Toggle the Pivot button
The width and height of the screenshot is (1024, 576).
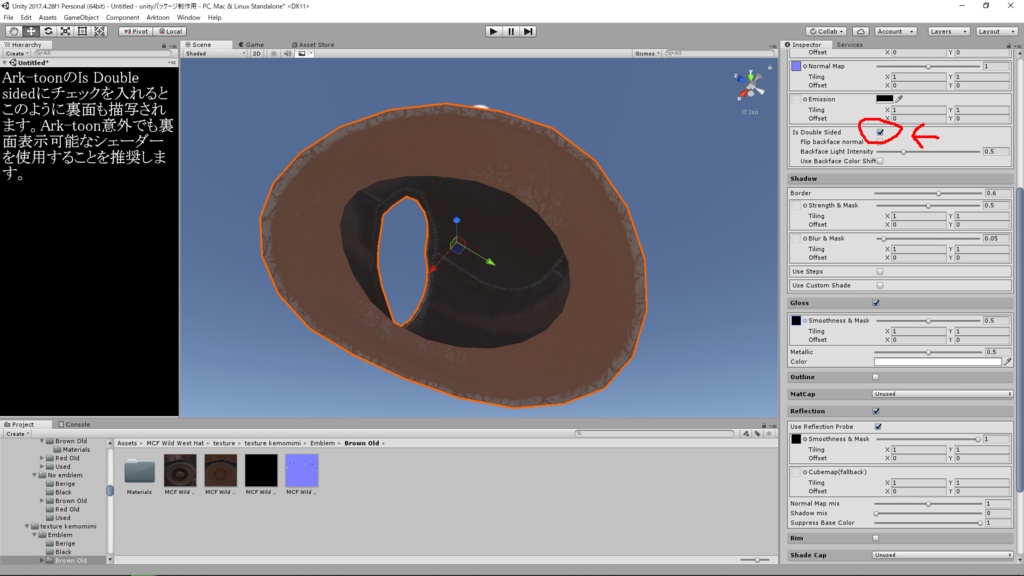click(135, 31)
